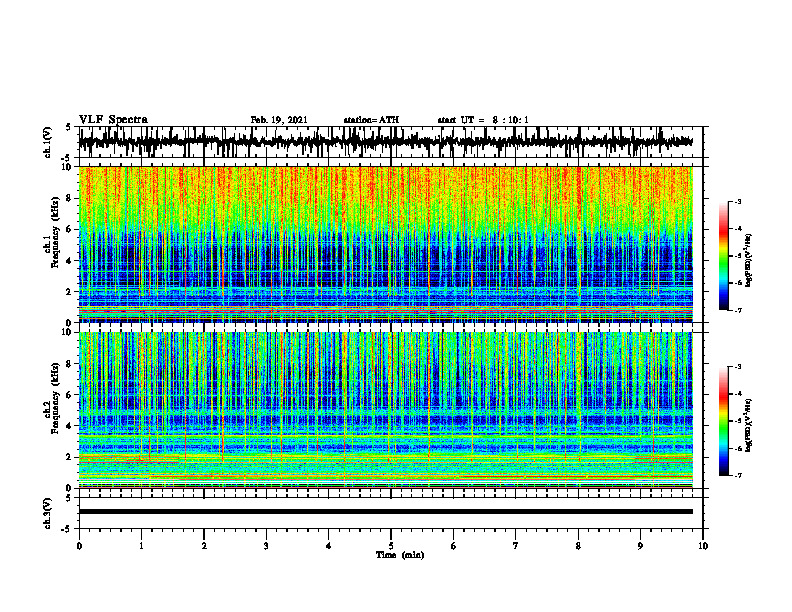Click inside the ch.1 voltage waveform trace
Image resolution: width=792 pixels, height=612 pixels.
(385, 142)
